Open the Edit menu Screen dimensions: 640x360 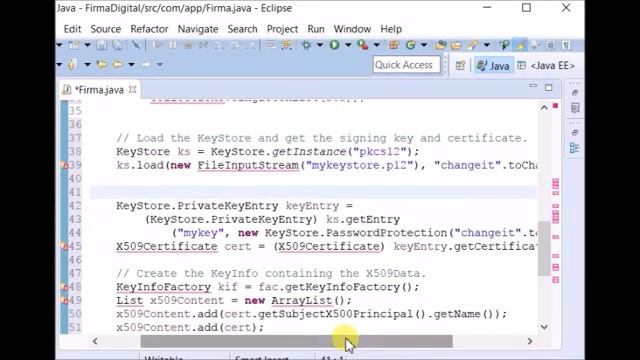[72, 29]
